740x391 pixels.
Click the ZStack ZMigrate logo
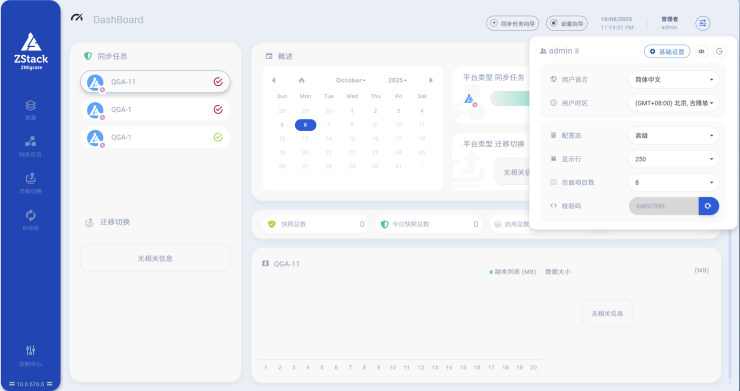click(31, 51)
